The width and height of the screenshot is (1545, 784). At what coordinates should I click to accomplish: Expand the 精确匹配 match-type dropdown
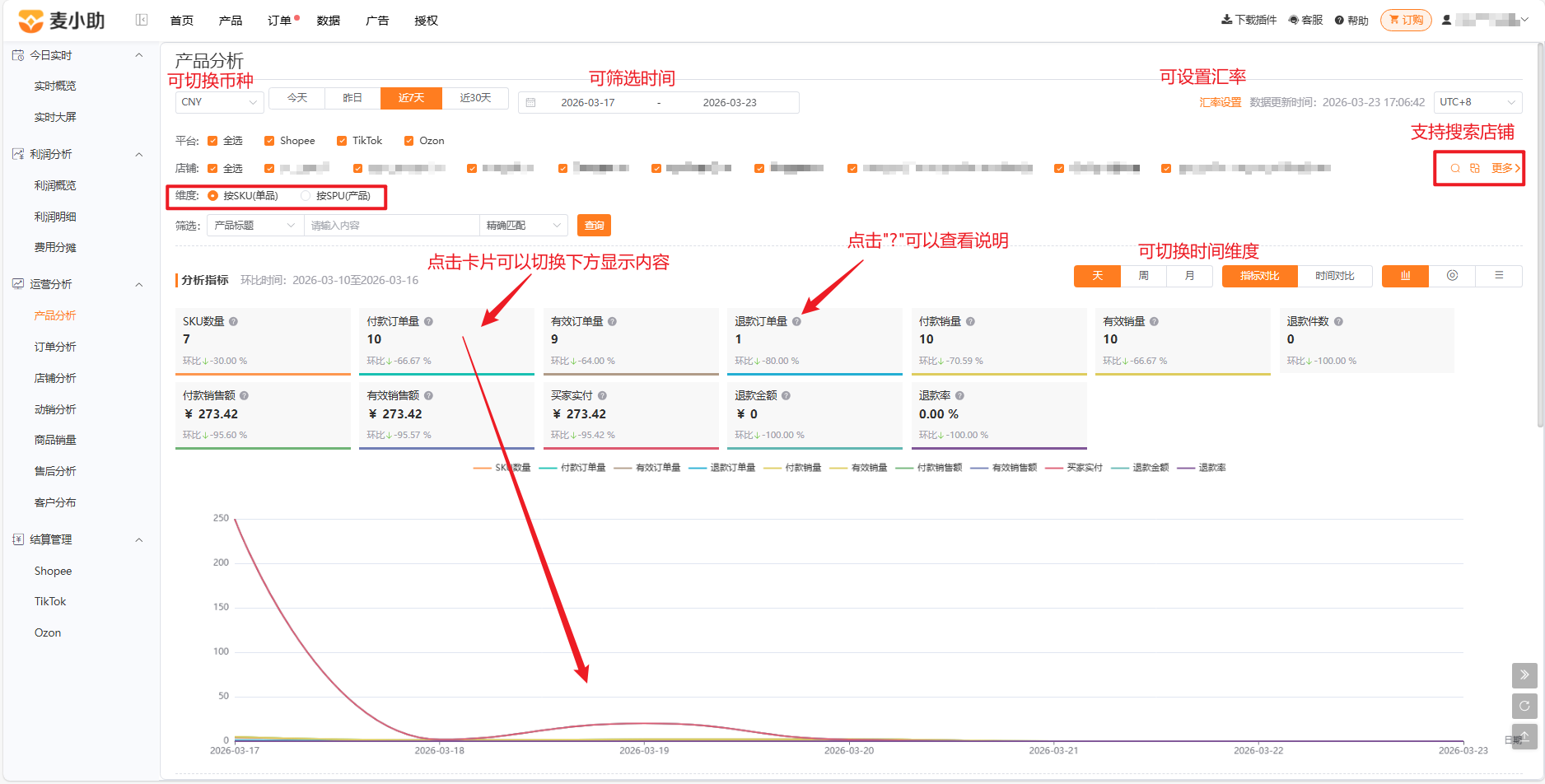click(x=524, y=226)
